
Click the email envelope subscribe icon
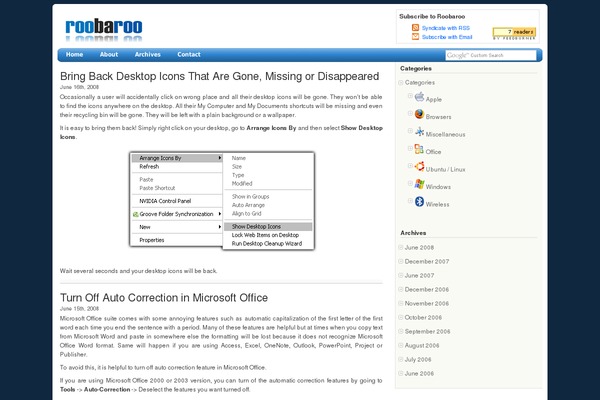coord(415,36)
